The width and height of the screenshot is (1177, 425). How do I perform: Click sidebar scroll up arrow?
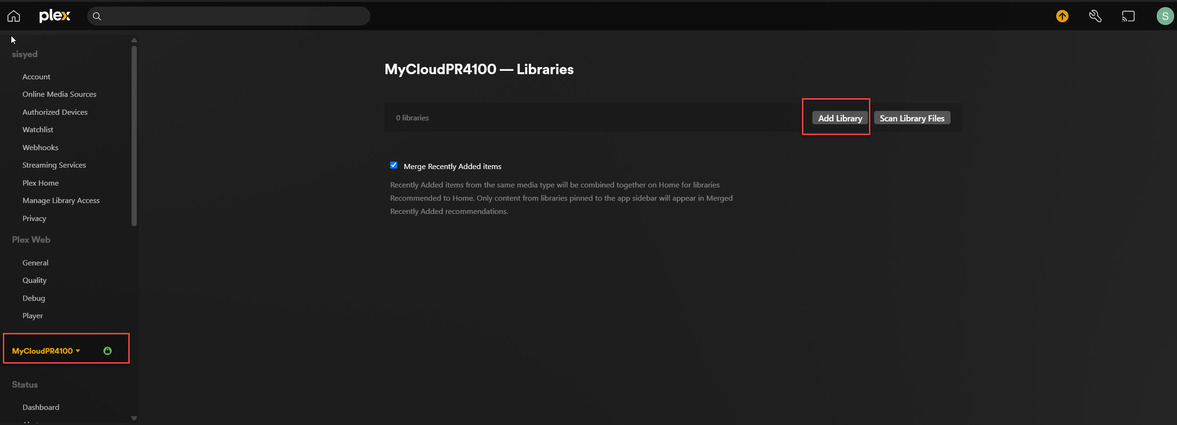134,39
